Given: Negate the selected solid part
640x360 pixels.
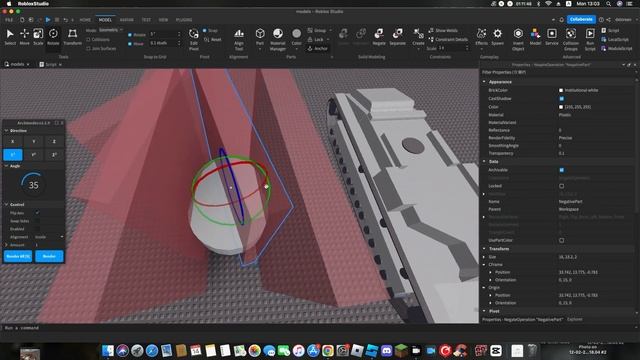Looking at the screenshot, I should [x=379, y=37].
